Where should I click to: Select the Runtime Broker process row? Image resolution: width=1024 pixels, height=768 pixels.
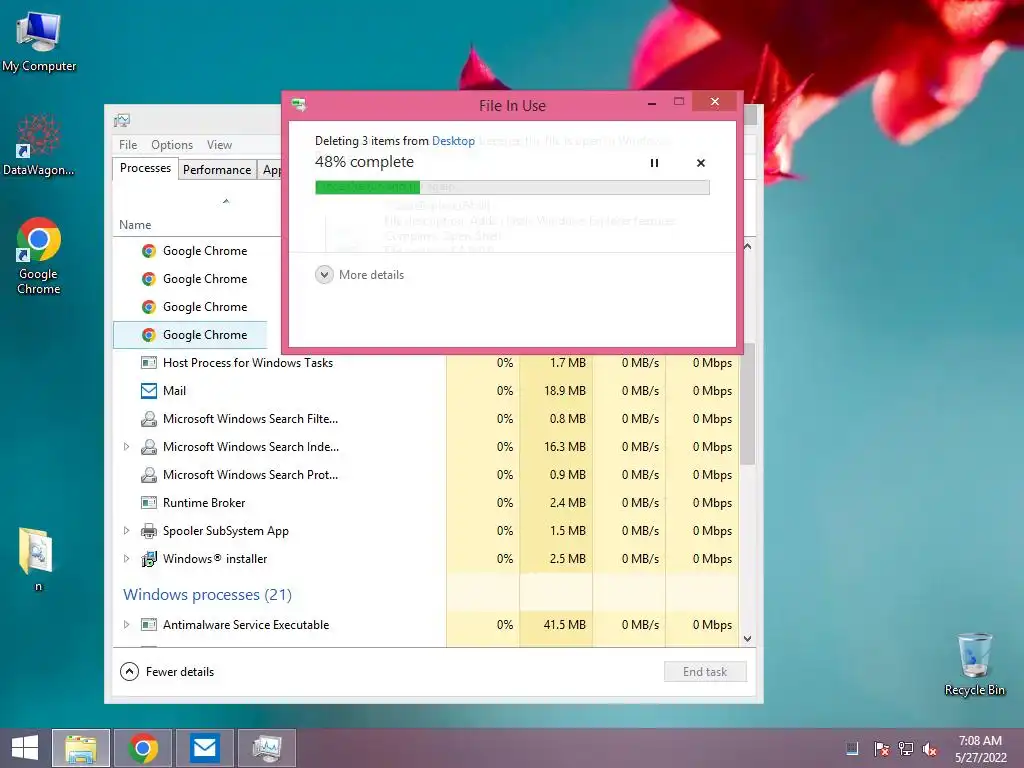[x=428, y=503]
